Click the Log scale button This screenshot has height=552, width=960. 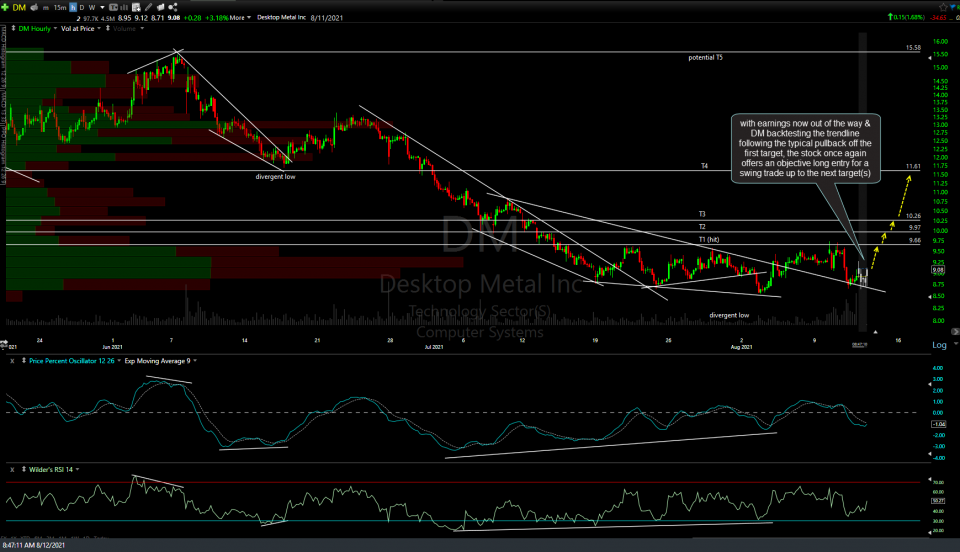pos(939,345)
